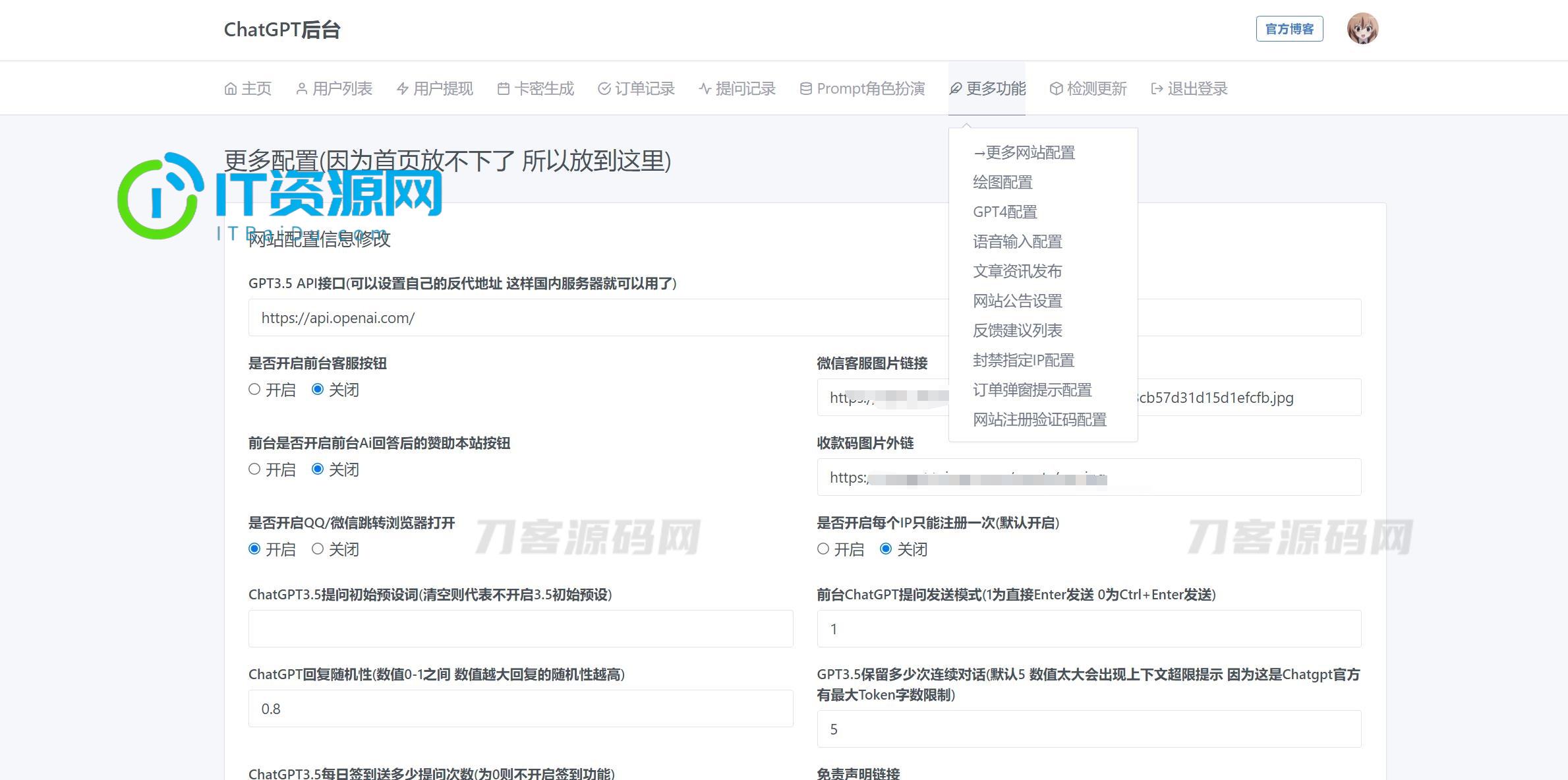This screenshot has height=780, width=1568.
Task: Select 开启 for 每个IP只能注册一次
Action: pos(823,549)
